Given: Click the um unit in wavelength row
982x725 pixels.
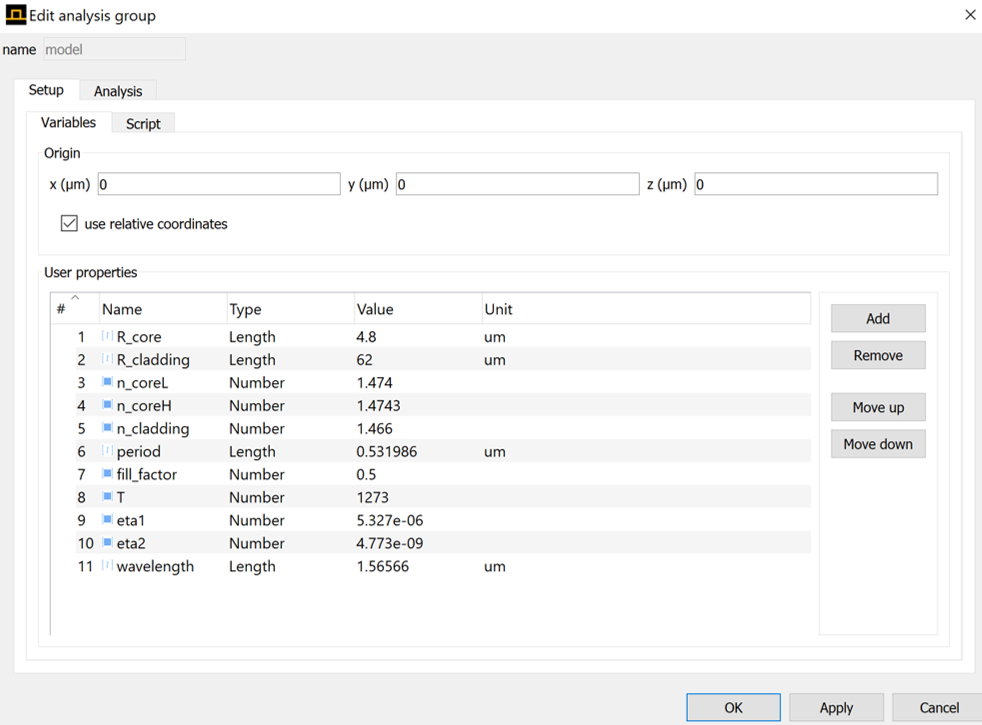Looking at the screenshot, I should [495, 567].
